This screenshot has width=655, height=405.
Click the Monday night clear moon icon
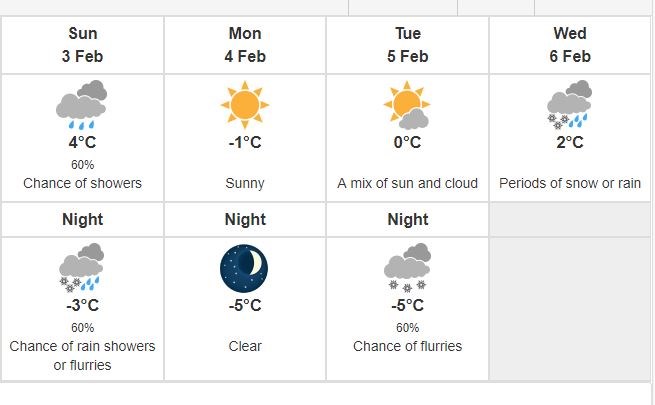pyautogui.click(x=244, y=268)
